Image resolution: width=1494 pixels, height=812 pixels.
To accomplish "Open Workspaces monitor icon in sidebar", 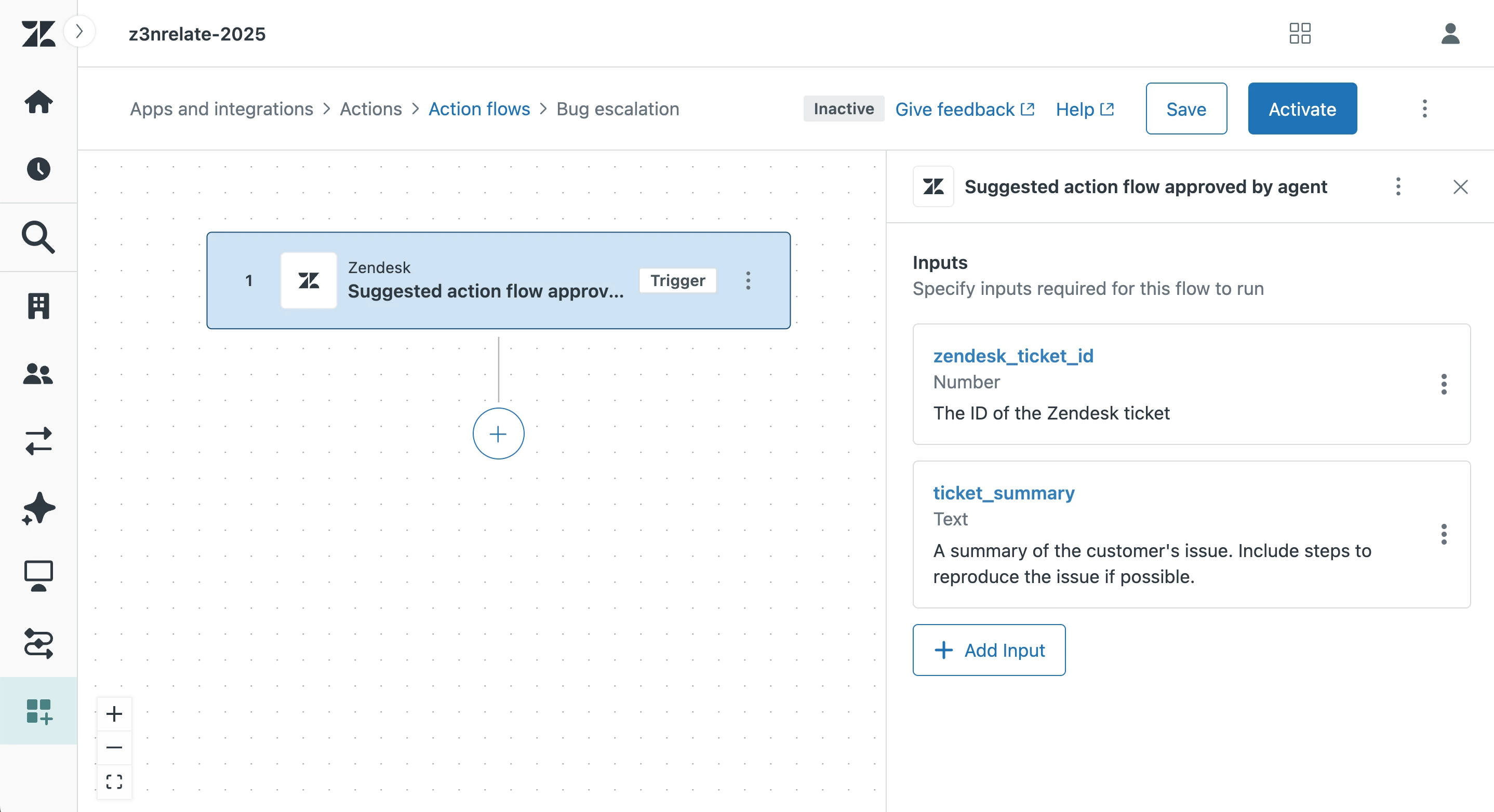I will [x=38, y=576].
